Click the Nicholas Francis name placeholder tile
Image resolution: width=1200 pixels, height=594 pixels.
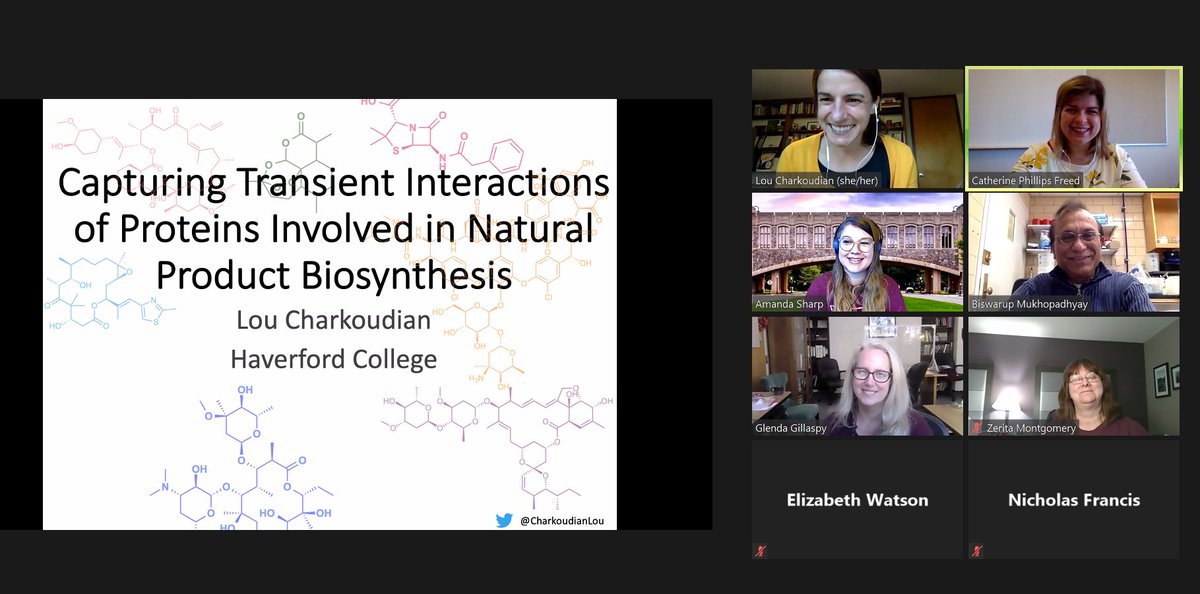(1074, 500)
